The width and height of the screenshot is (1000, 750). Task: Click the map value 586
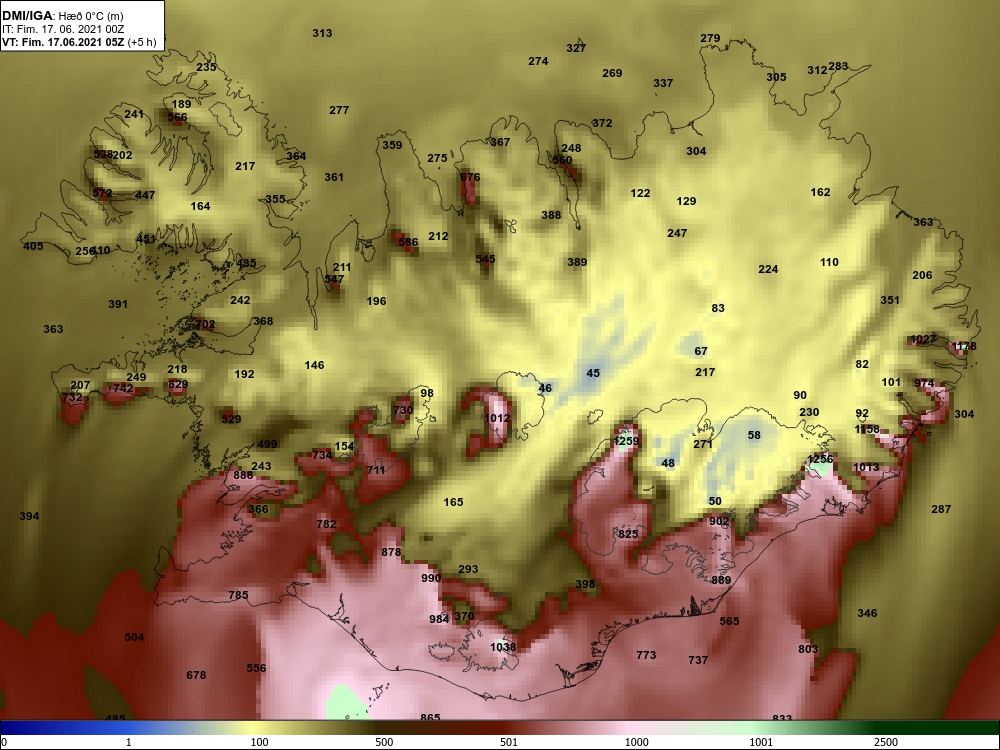pyautogui.click(x=408, y=242)
